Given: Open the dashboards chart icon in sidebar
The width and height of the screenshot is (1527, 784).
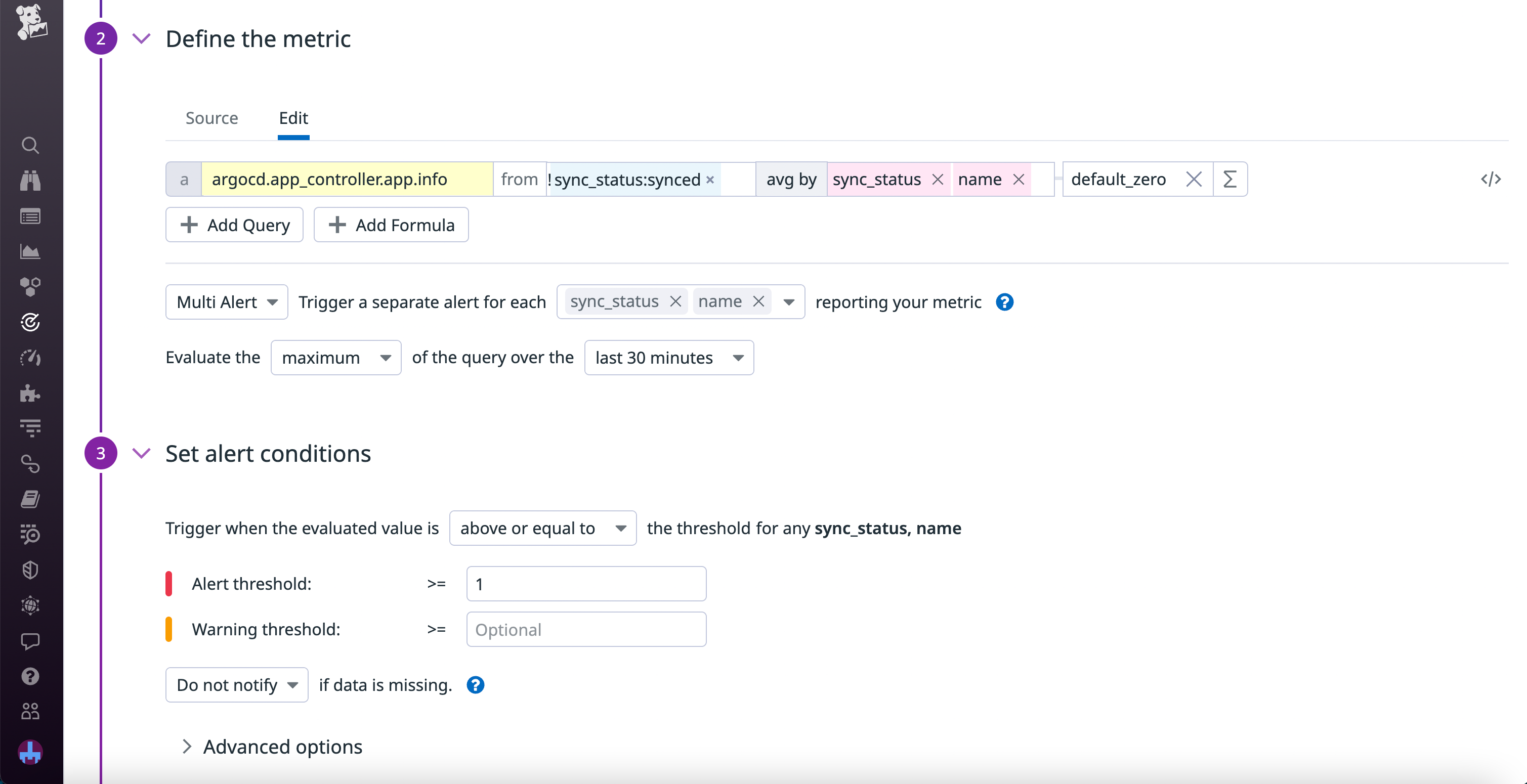Looking at the screenshot, I should pyautogui.click(x=30, y=252).
